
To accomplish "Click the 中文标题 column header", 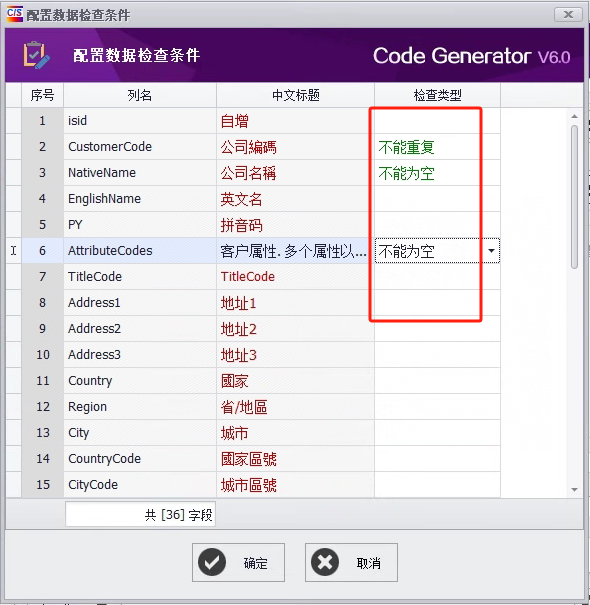I will (x=296, y=95).
